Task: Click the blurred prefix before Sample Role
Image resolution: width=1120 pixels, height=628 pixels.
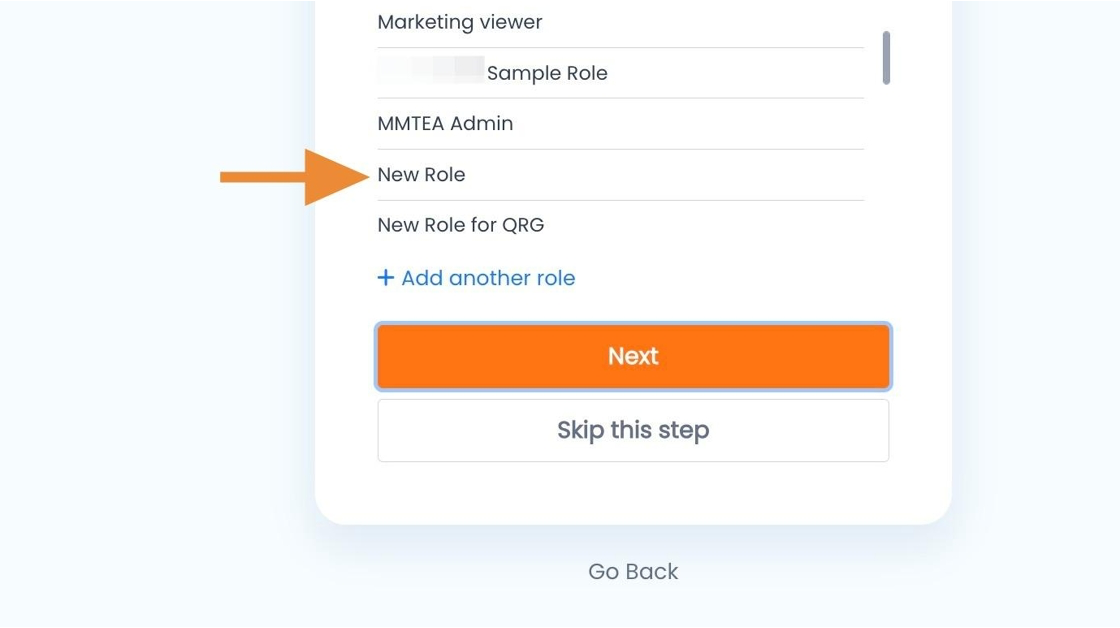Action: point(431,70)
